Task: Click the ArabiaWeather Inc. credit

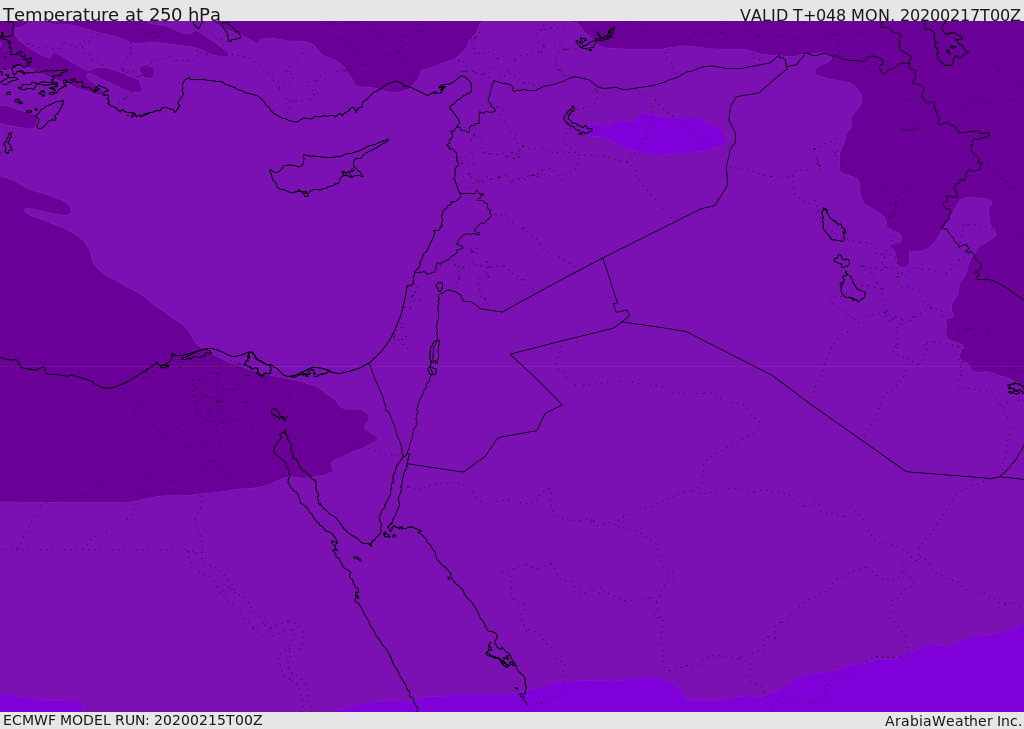Action: [x=953, y=721]
